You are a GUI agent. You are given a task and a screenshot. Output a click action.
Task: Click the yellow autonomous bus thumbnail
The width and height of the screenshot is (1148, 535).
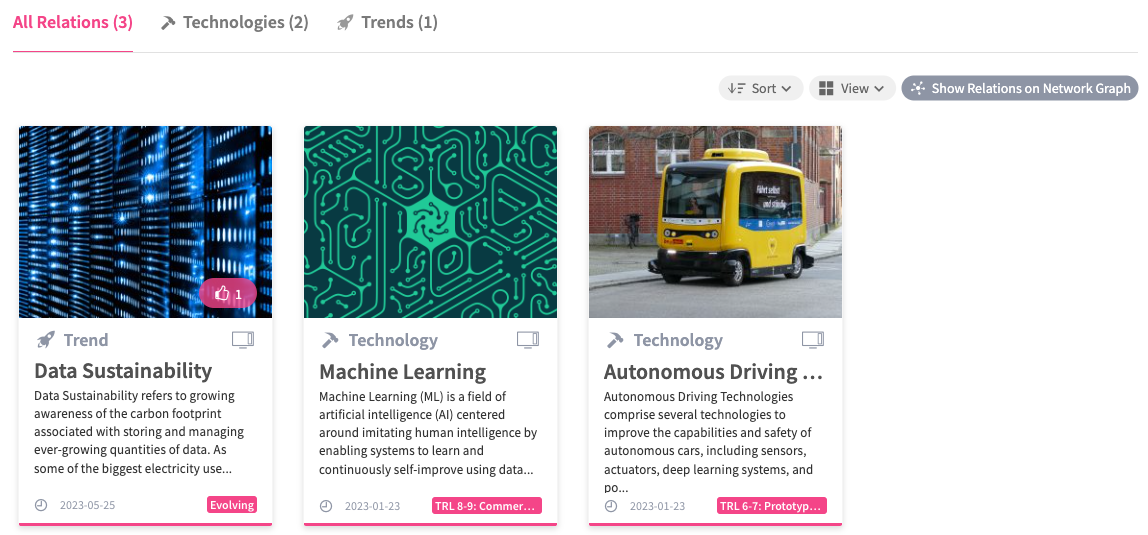[715, 221]
